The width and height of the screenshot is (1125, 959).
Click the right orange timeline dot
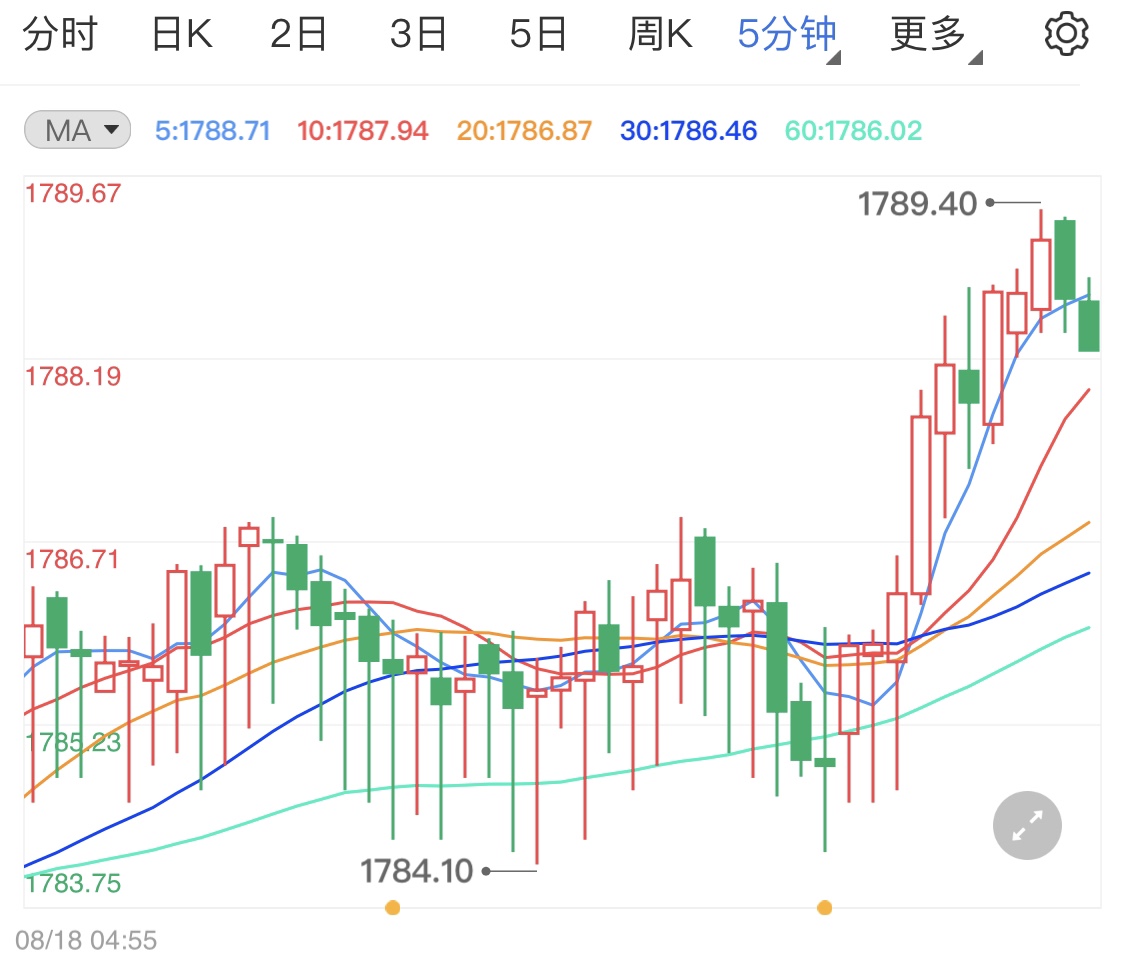coord(825,908)
